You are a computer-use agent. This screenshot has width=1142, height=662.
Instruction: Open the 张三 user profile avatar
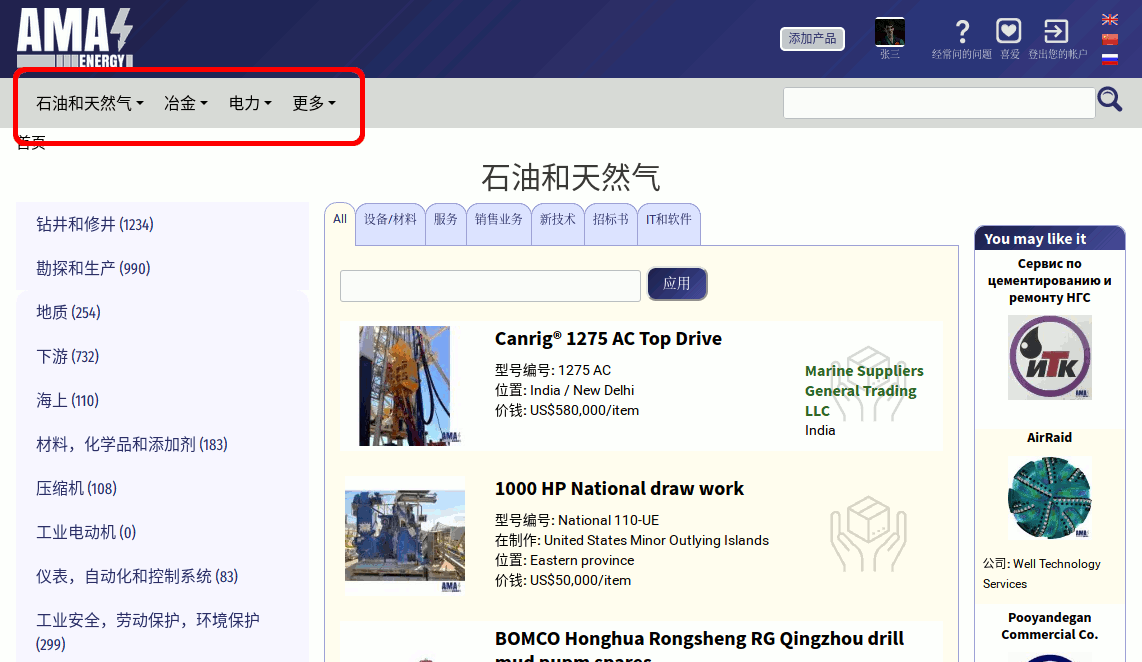[889, 33]
